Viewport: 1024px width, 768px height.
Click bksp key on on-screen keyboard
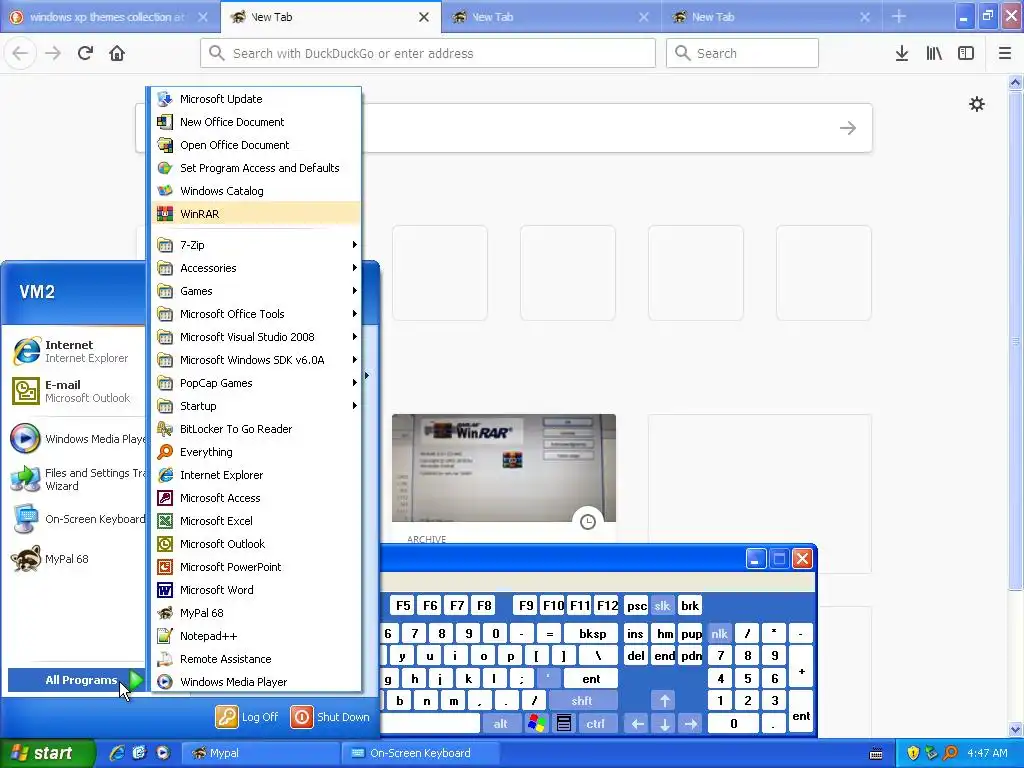592,633
